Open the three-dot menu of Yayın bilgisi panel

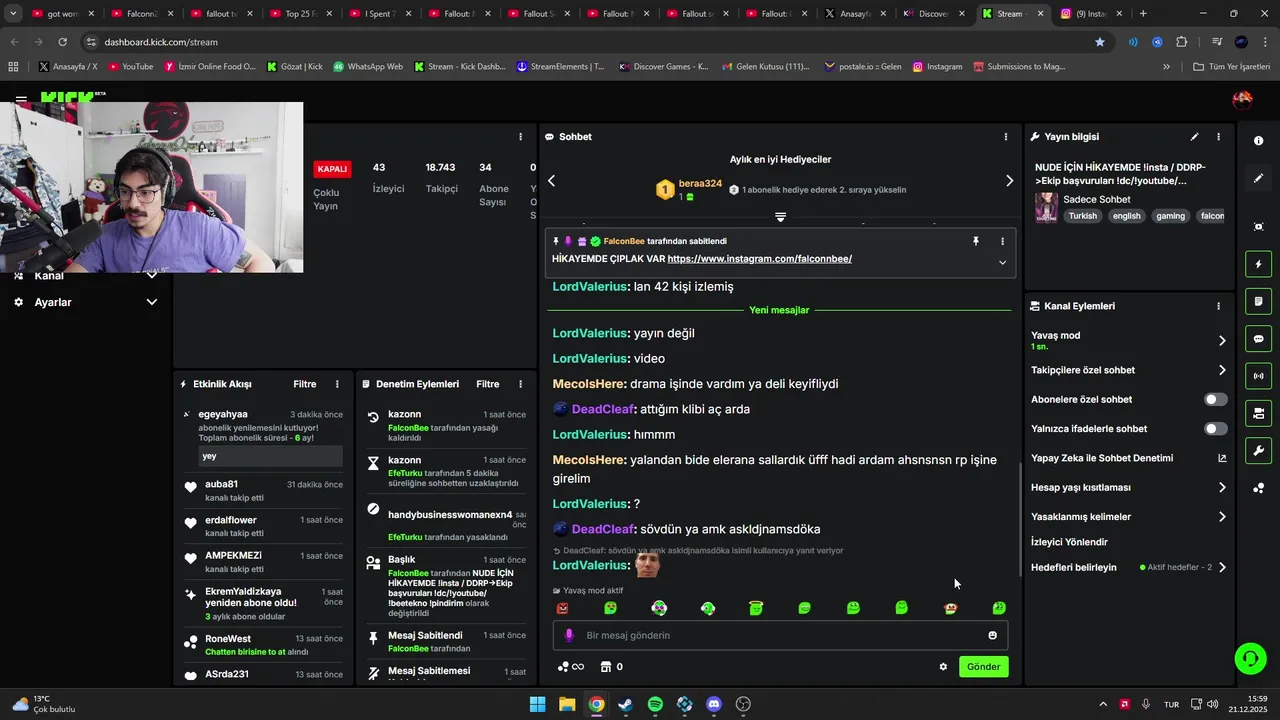coord(1218,137)
